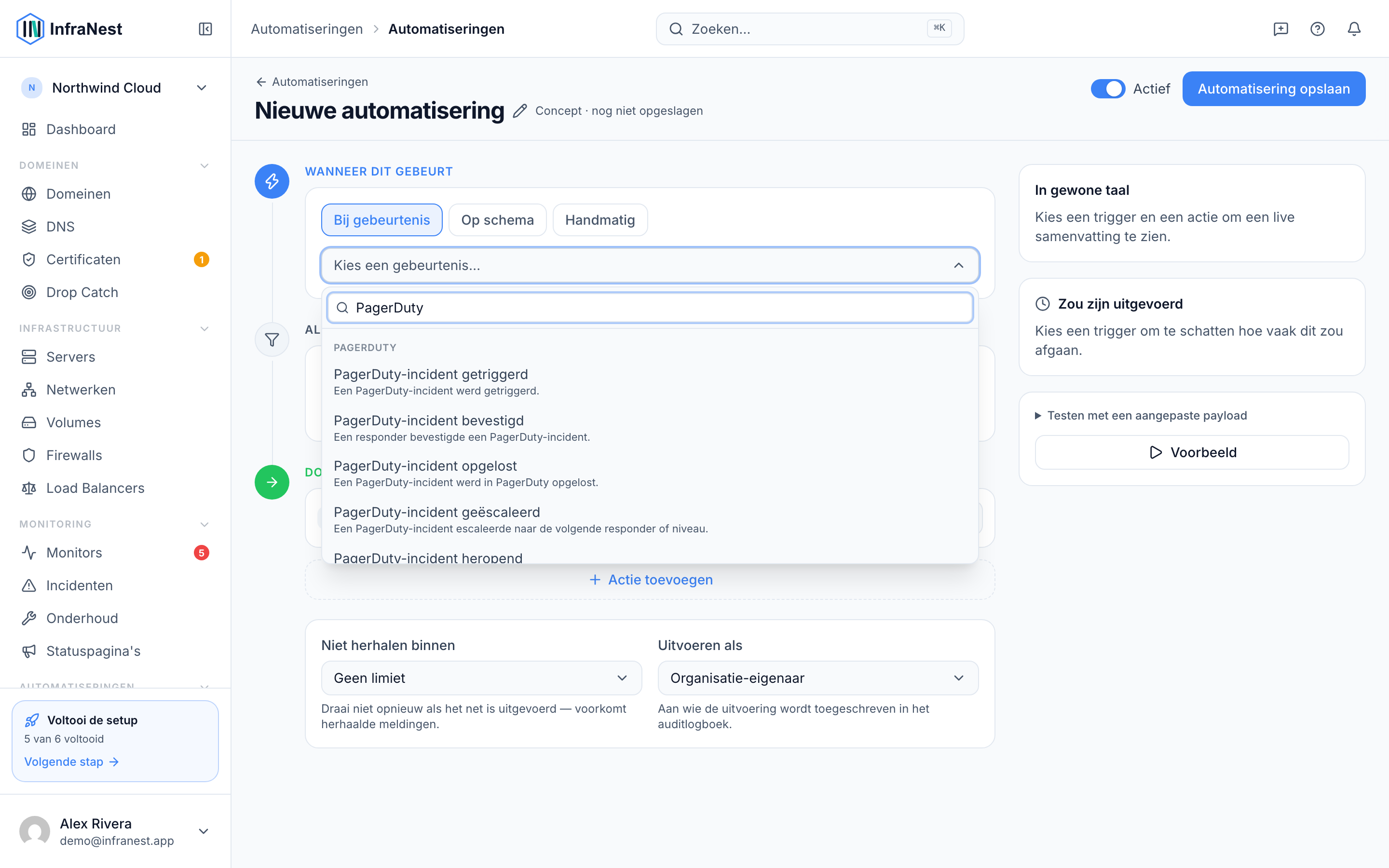The height and width of the screenshot is (868, 1389).
Task: Click Volgende stap link
Action: pyautogui.click(x=71, y=762)
